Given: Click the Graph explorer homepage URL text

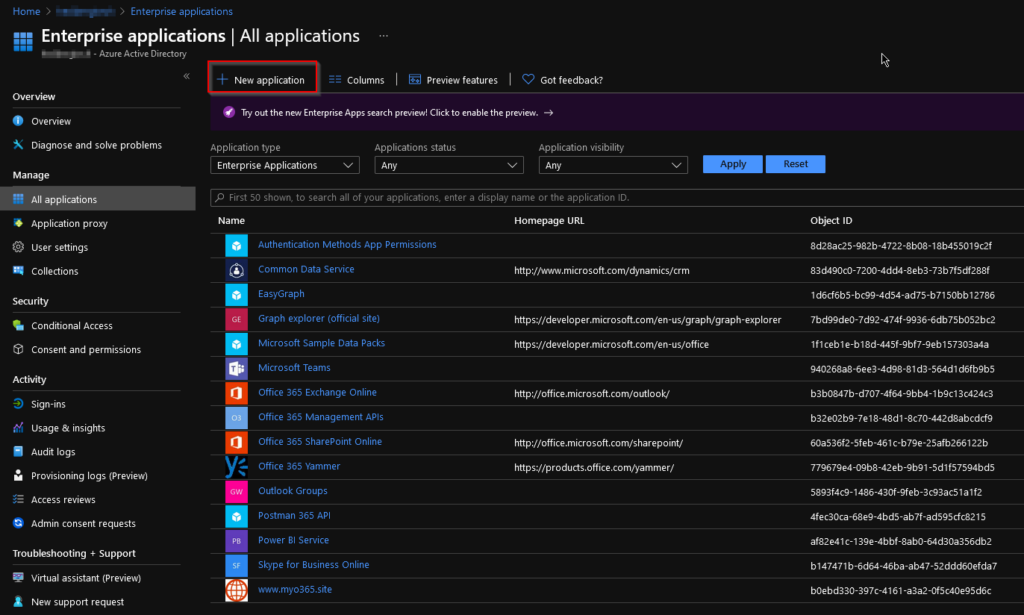Looking at the screenshot, I should coord(647,320).
